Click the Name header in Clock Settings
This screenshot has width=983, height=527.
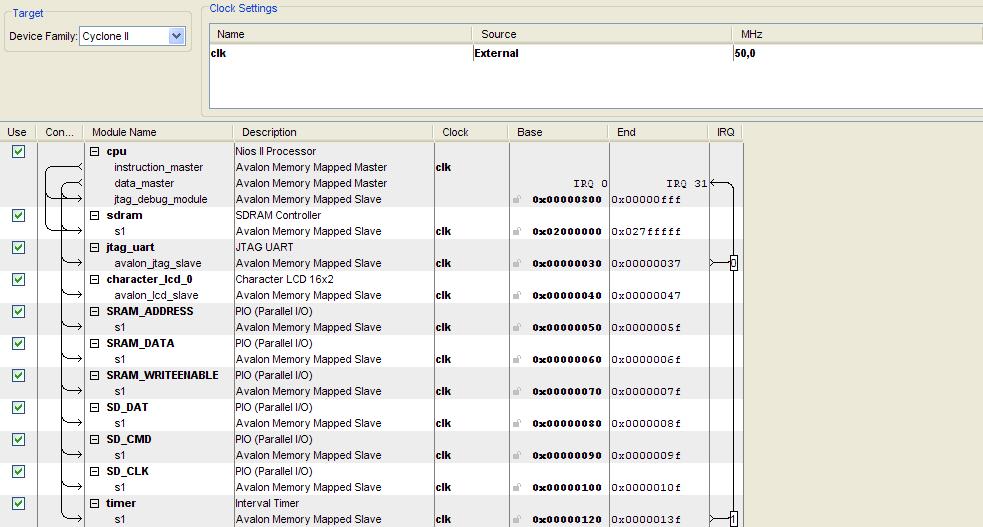340,34
